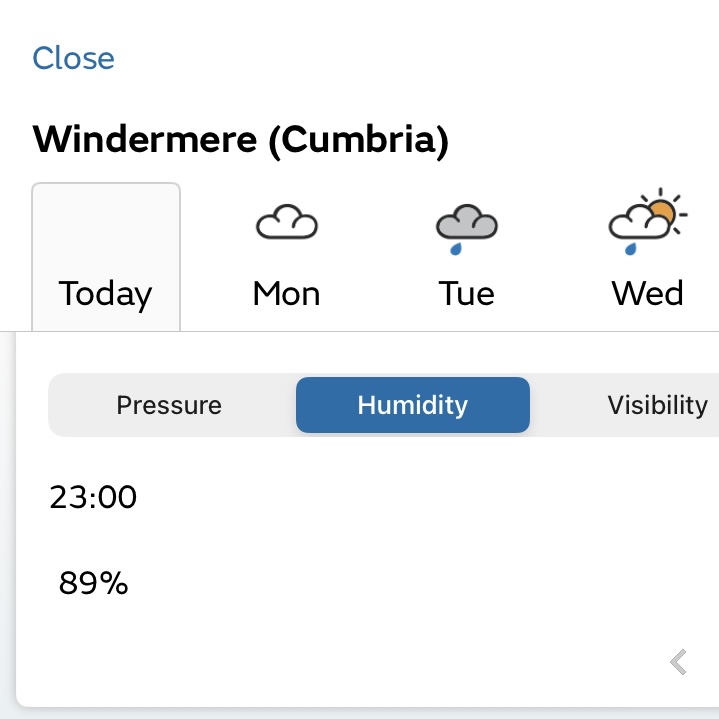Open the Tue forecast tab label

click(x=467, y=294)
